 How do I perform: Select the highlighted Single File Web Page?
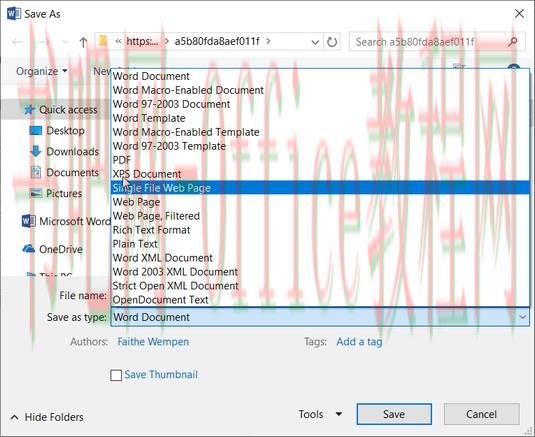[320, 188]
